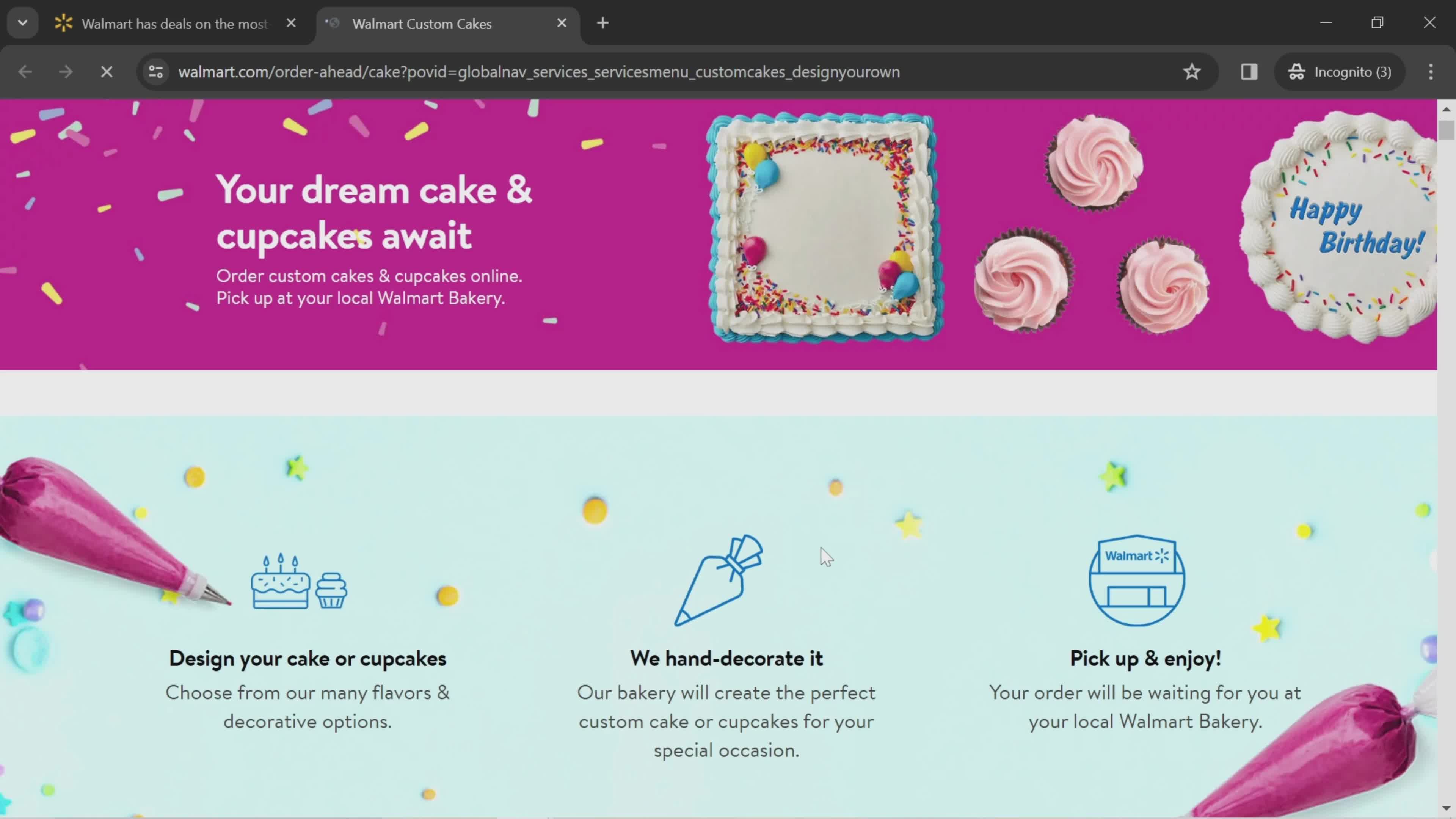Go back to the previous page

pos(25,72)
